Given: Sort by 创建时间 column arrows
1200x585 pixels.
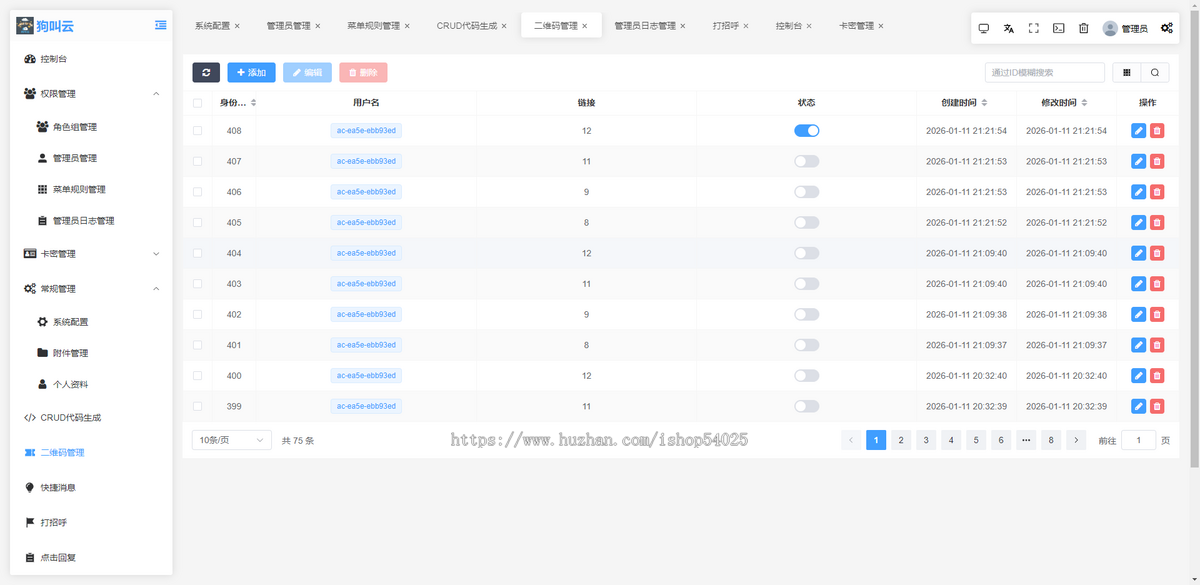Looking at the screenshot, I should [984, 103].
